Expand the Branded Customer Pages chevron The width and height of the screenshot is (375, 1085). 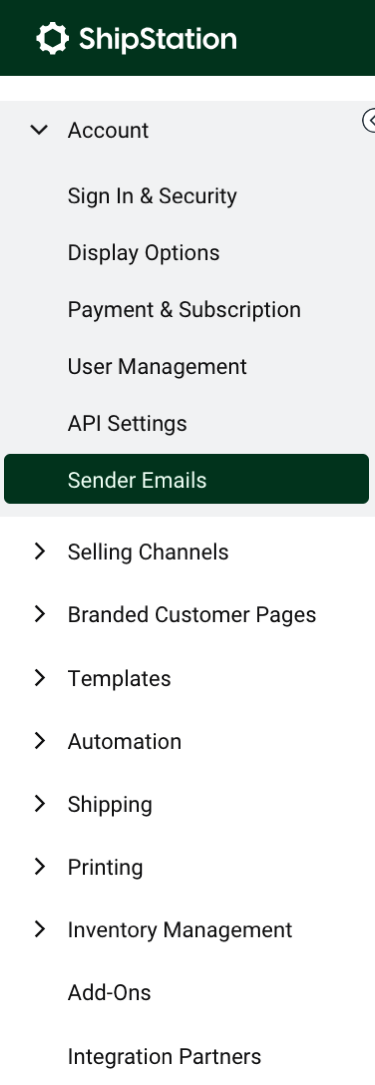pyautogui.click(x=39, y=614)
